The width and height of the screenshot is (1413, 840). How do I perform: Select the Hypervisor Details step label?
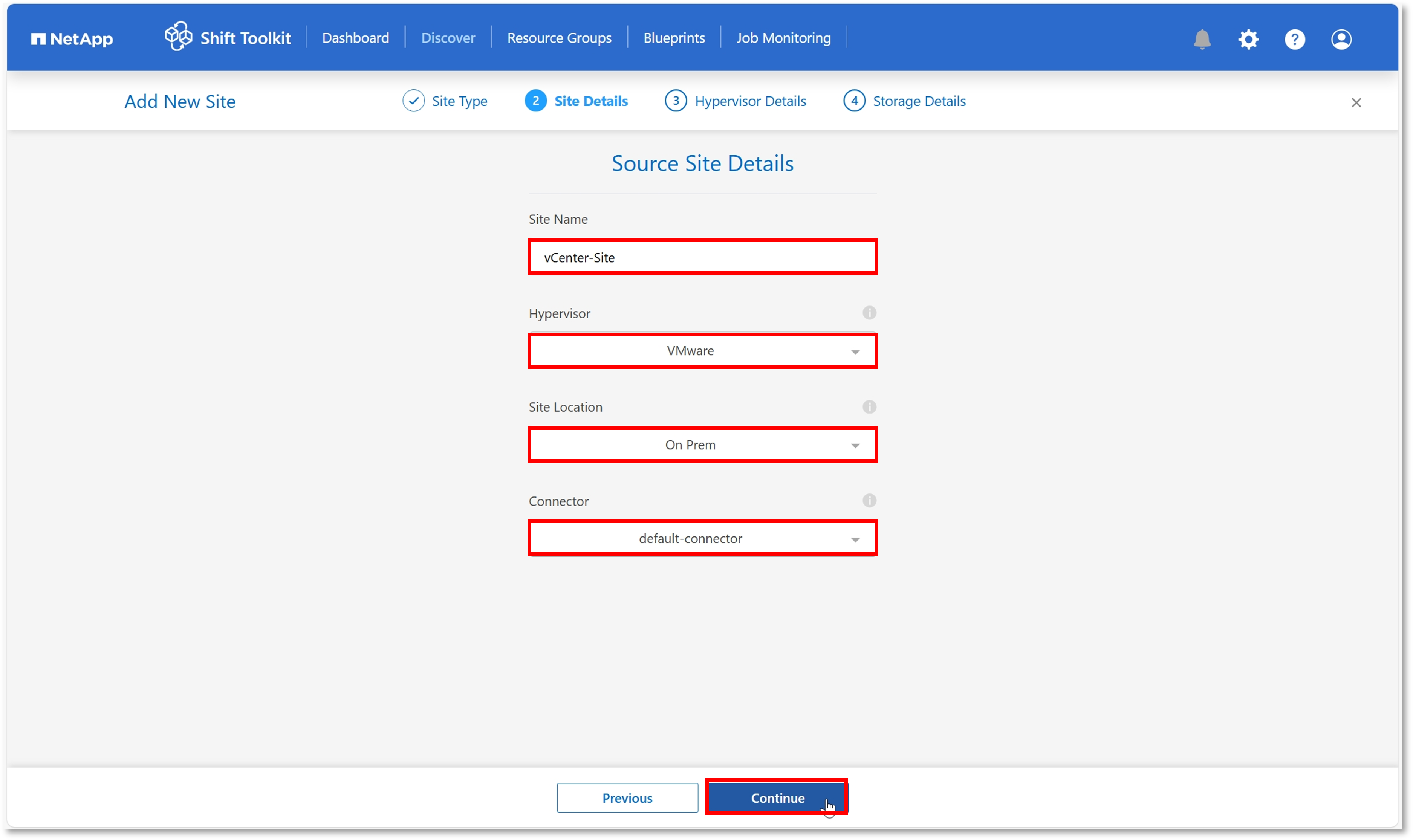pos(750,101)
